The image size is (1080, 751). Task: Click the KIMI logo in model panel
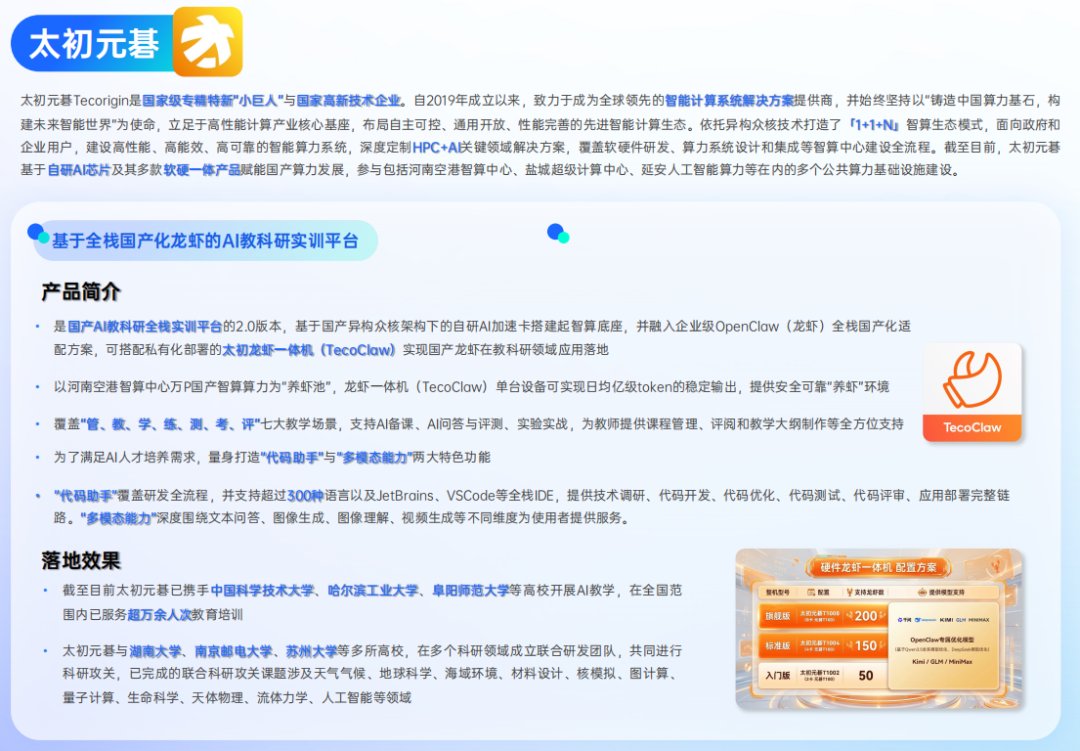946,620
